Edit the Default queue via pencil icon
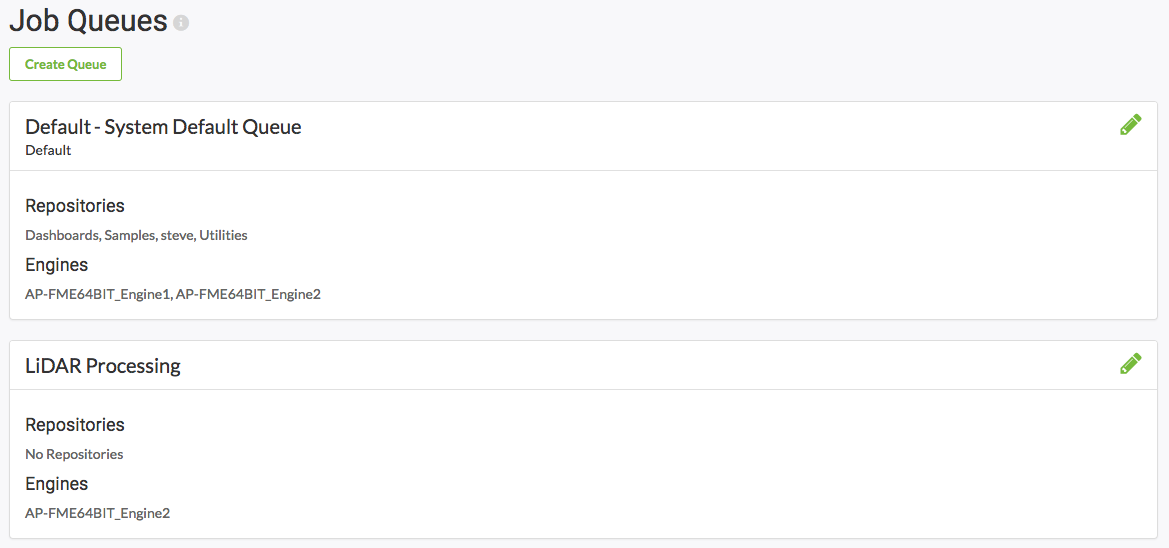The image size is (1169, 548). coord(1130,125)
